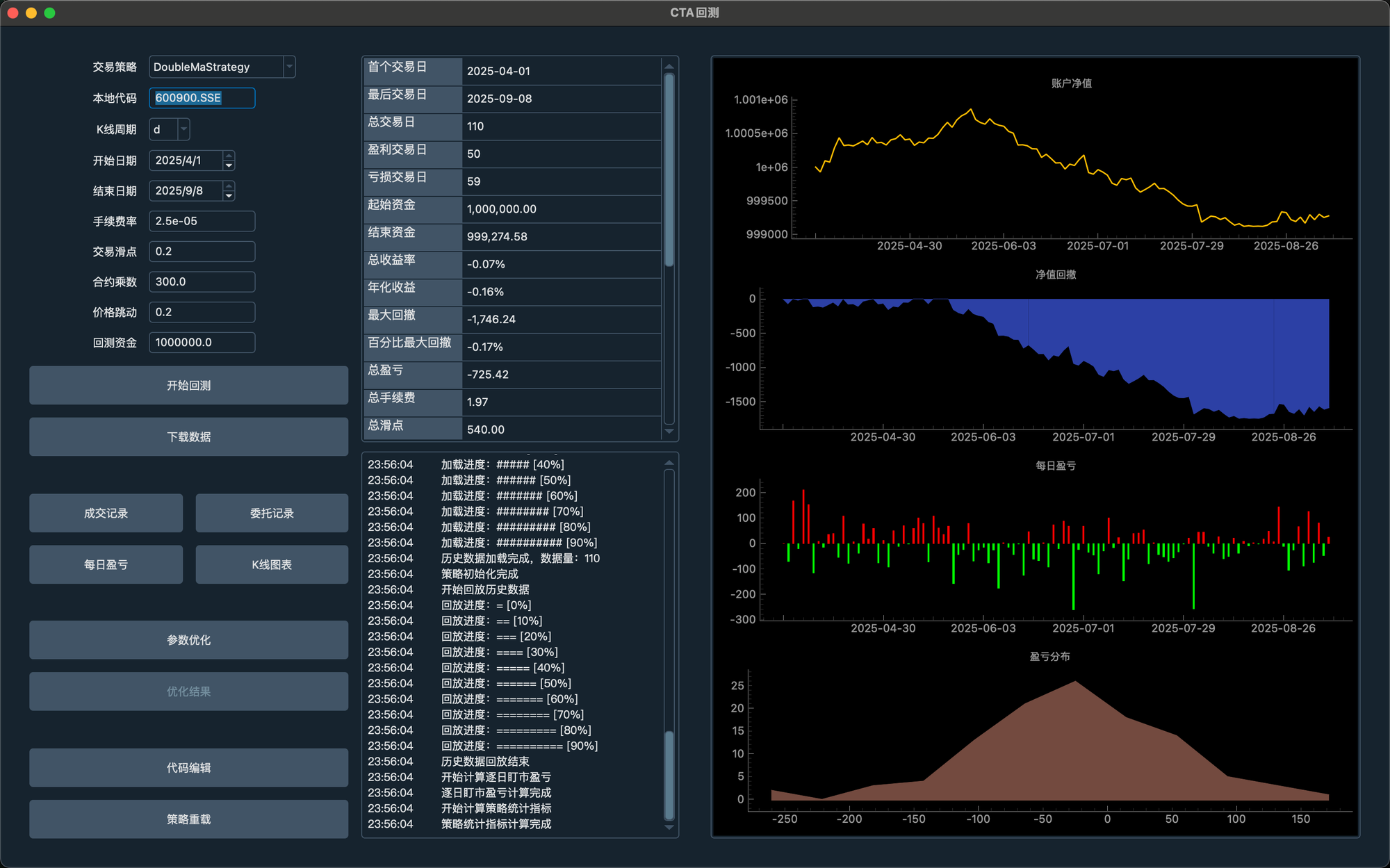Open 委托记录 order records
The height and width of the screenshot is (868, 1390).
tap(272, 513)
